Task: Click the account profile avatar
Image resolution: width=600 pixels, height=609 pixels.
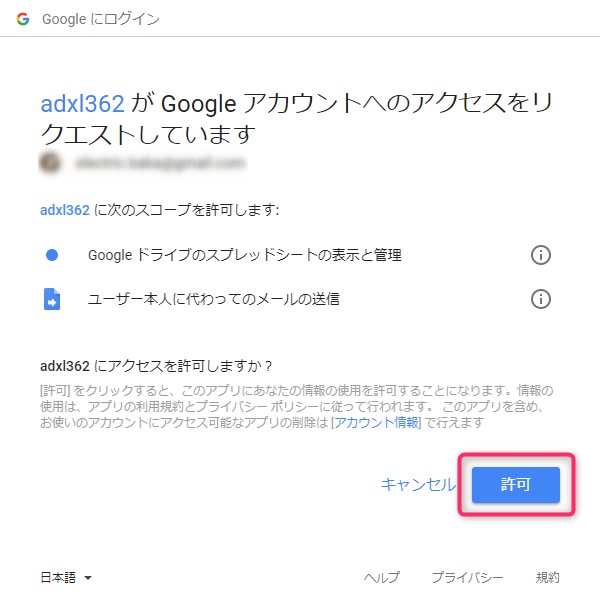Action: (x=47, y=161)
